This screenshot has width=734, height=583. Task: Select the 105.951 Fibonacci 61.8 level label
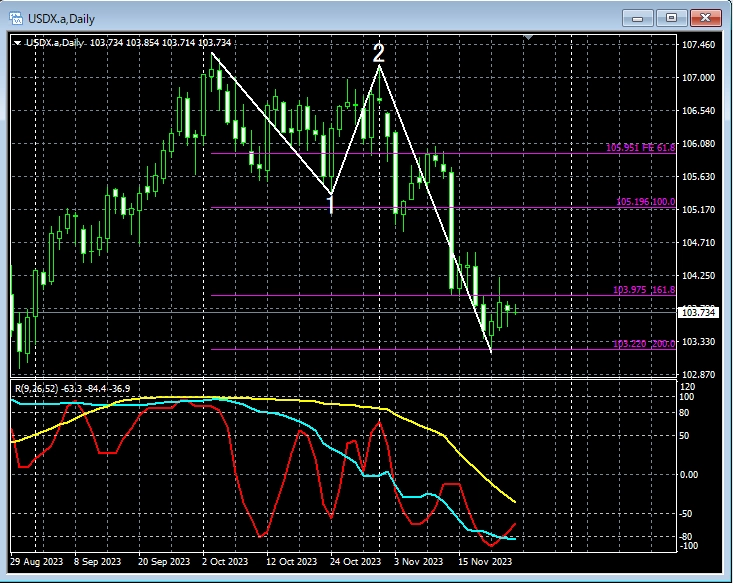(641, 148)
